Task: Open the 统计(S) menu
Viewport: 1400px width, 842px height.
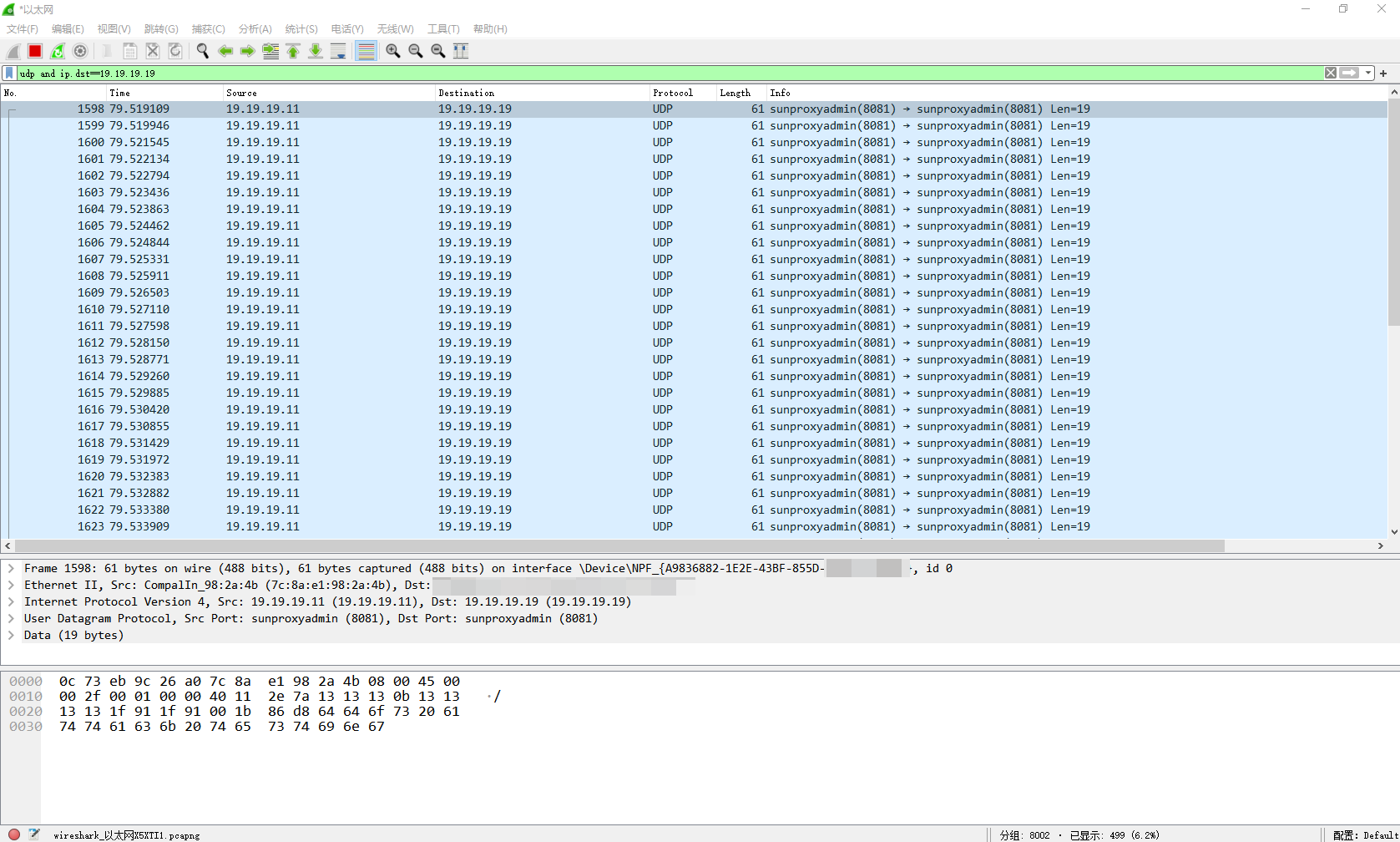Action: click(301, 29)
